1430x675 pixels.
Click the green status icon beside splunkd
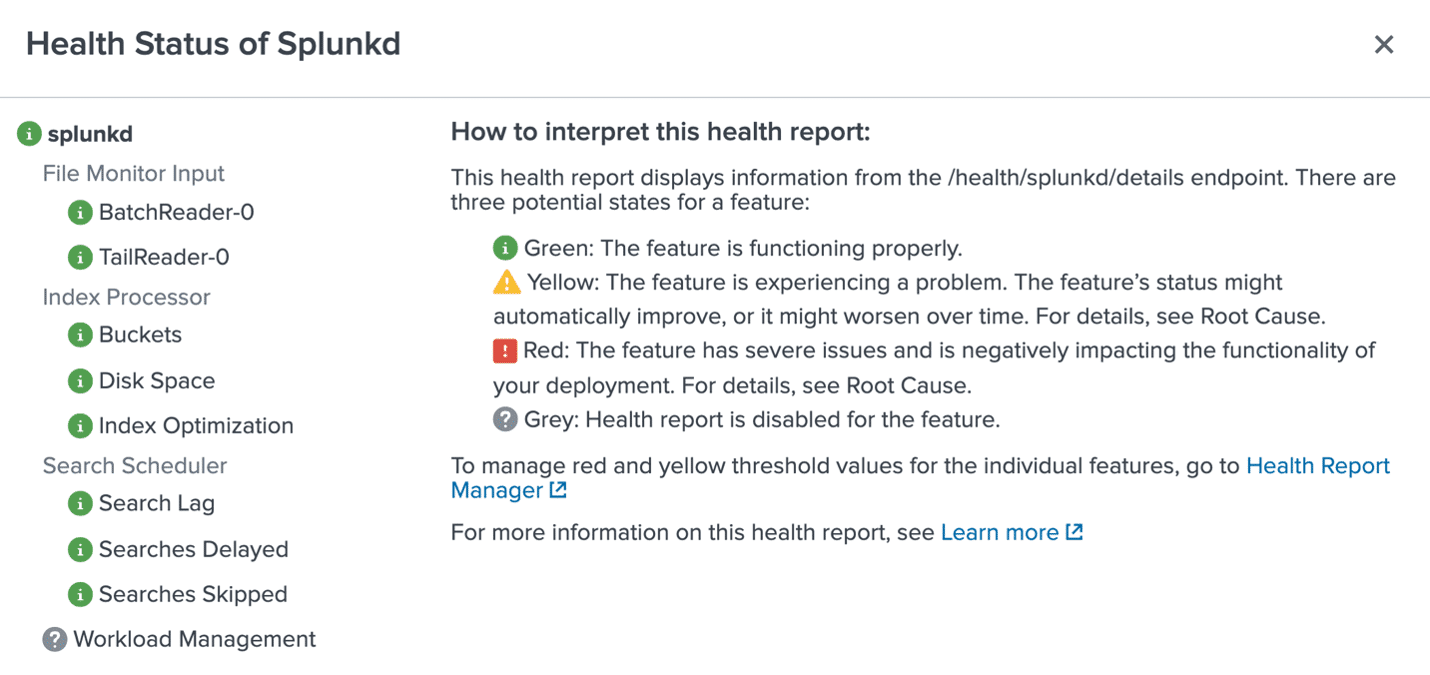click(x=29, y=134)
